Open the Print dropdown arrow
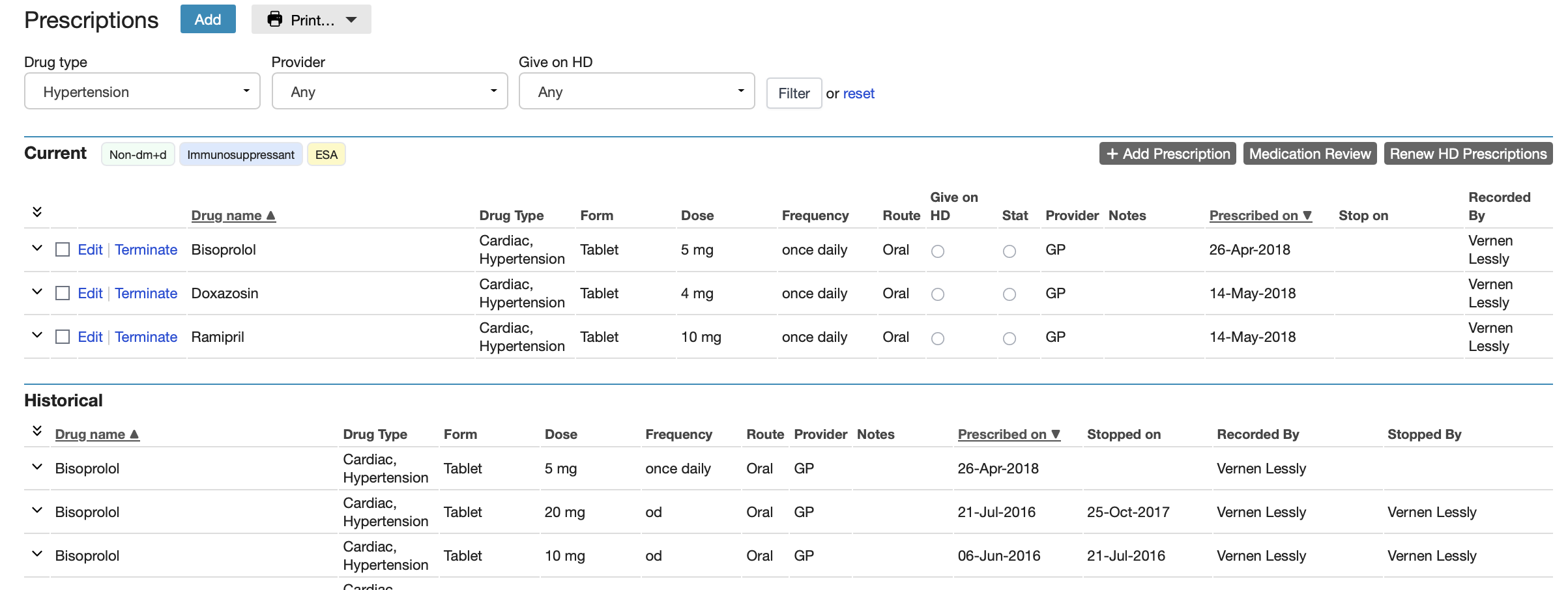This screenshot has width=1568, height=590. pyautogui.click(x=351, y=20)
